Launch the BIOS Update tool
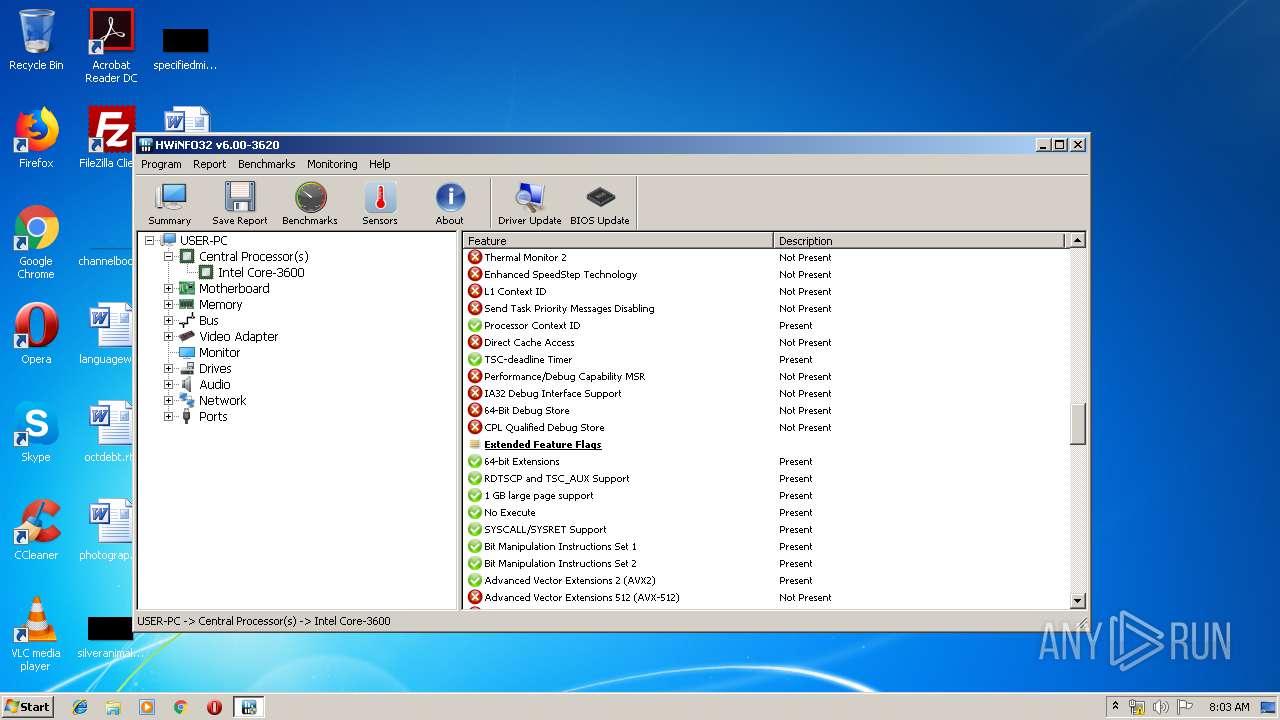The width and height of the screenshot is (1280, 720). tap(600, 203)
